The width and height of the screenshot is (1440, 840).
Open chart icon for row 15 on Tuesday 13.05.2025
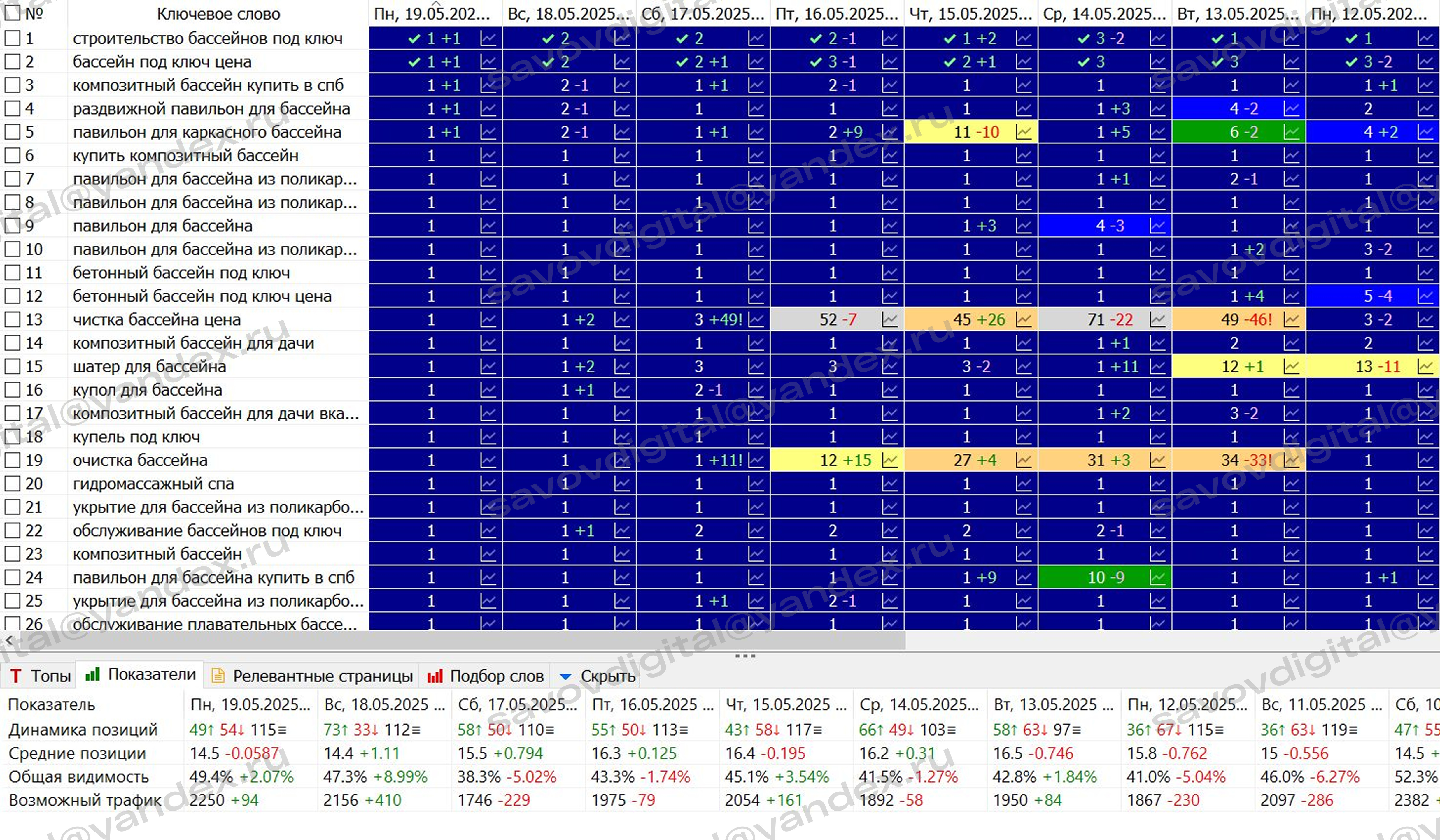pyautogui.click(x=1292, y=366)
